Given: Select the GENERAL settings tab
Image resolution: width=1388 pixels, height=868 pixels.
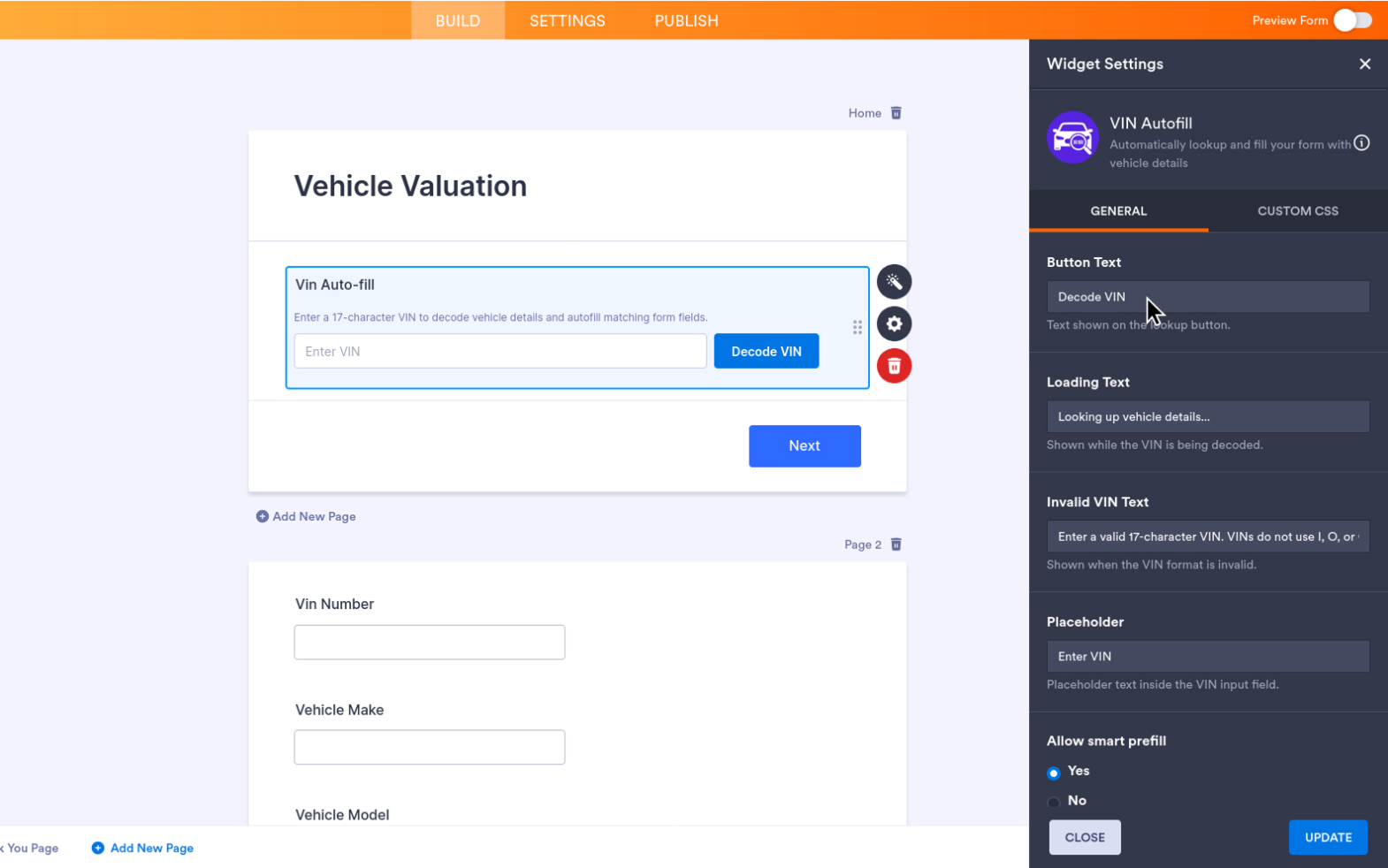Looking at the screenshot, I should click(x=1118, y=211).
